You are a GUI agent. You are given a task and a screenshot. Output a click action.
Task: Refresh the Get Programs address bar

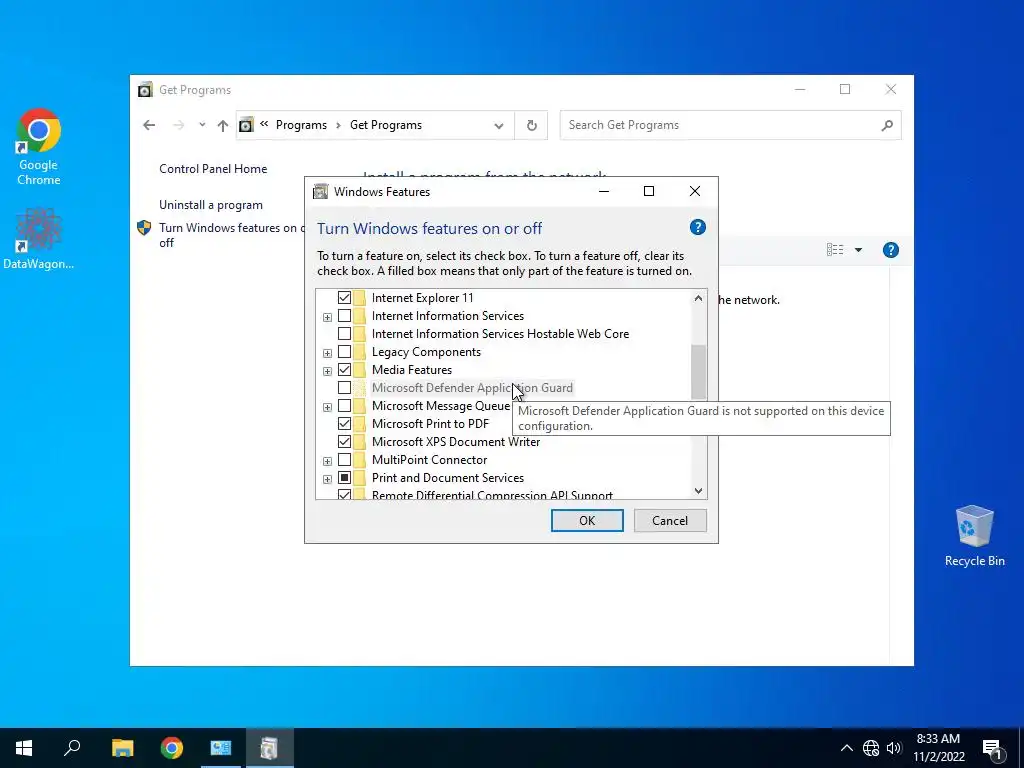pyautogui.click(x=532, y=125)
